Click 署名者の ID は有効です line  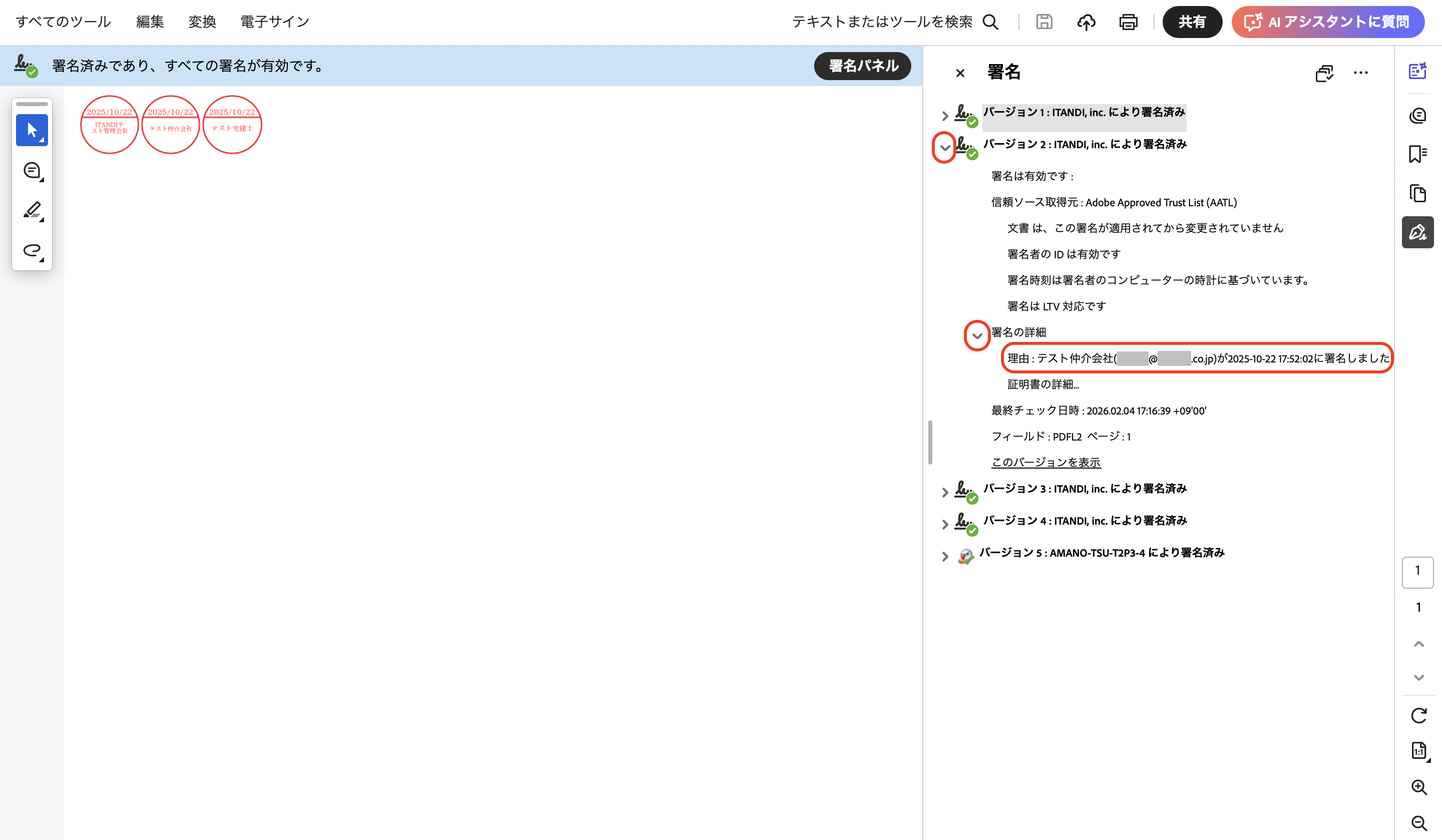click(x=1064, y=254)
